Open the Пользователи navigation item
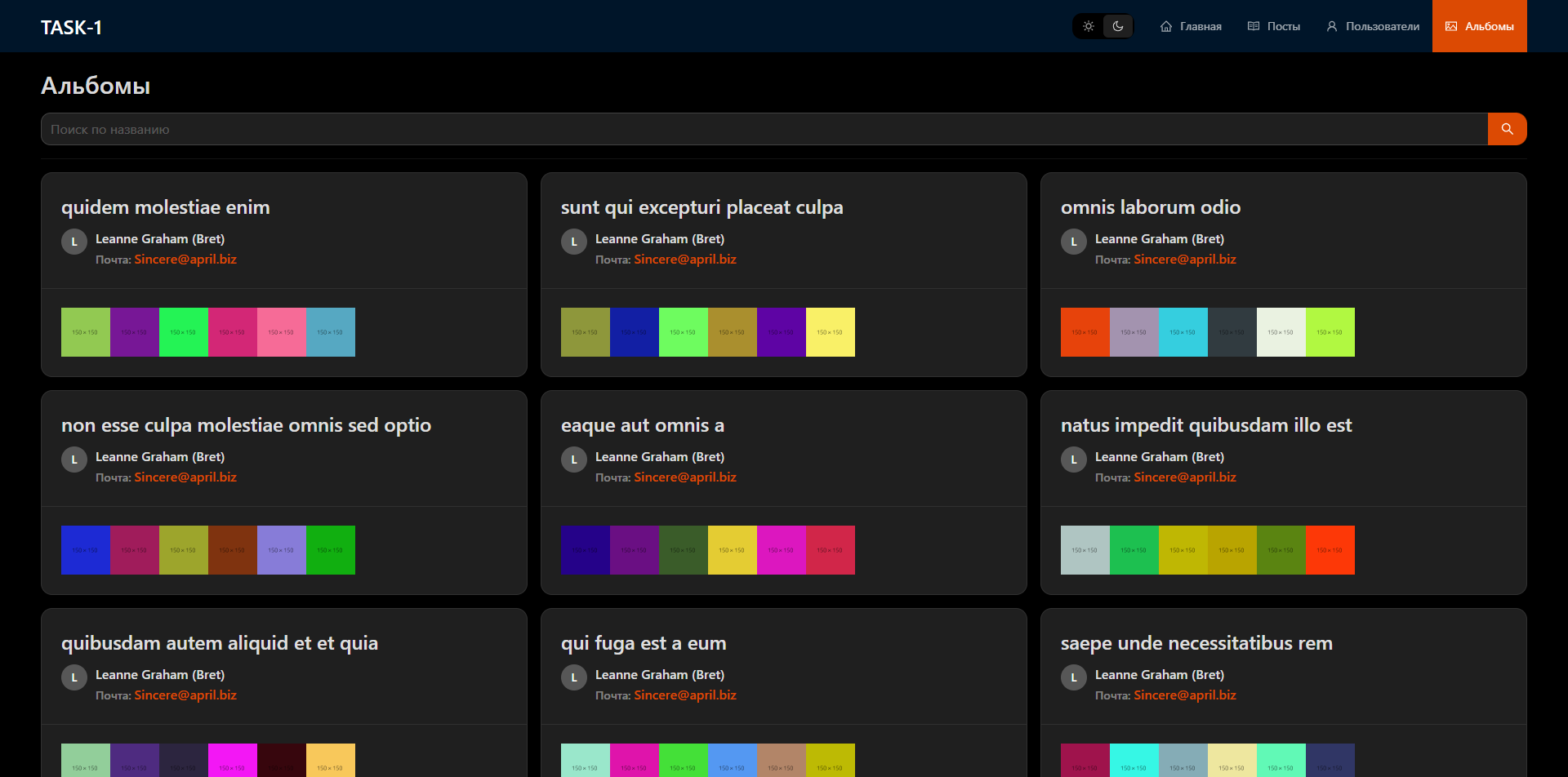1568x777 pixels. 1373,26
